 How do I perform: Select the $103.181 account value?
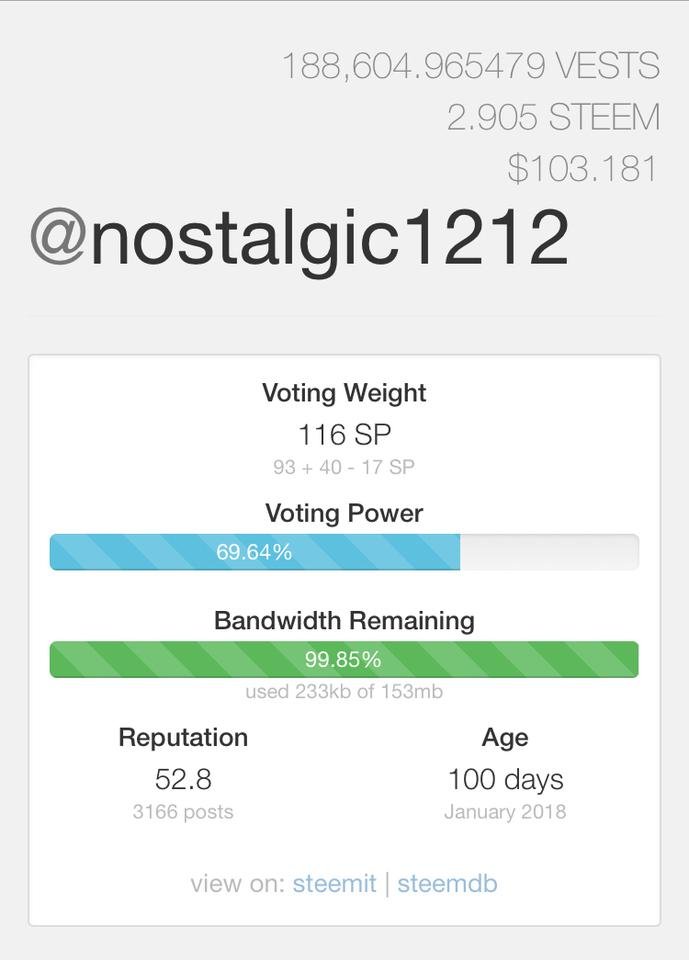[582, 168]
